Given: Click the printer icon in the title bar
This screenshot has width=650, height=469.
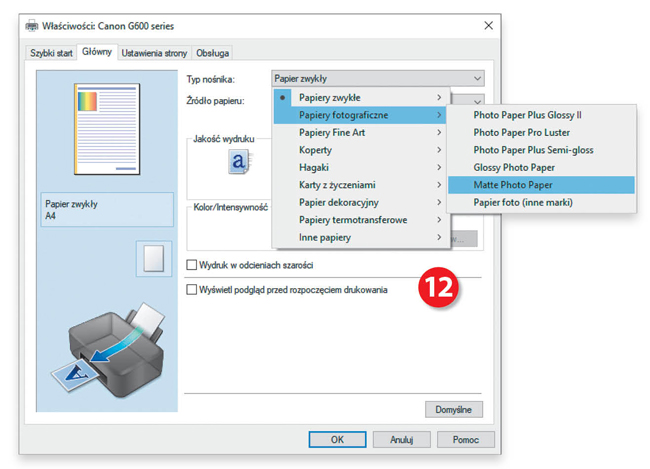Looking at the screenshot, I should point(32,26).
